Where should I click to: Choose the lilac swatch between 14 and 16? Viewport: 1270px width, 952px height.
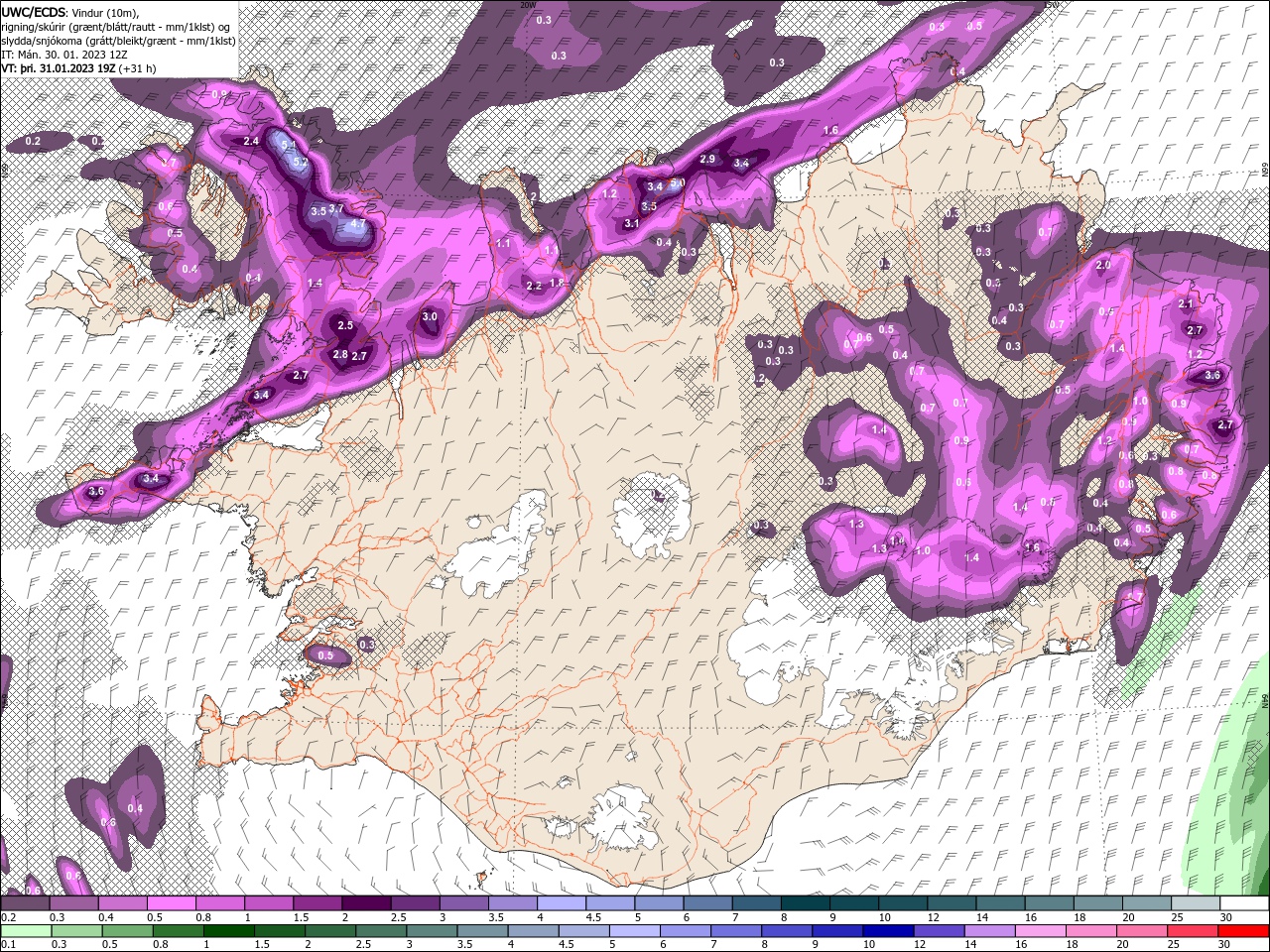pyautogui.click(x=989, y=931)
